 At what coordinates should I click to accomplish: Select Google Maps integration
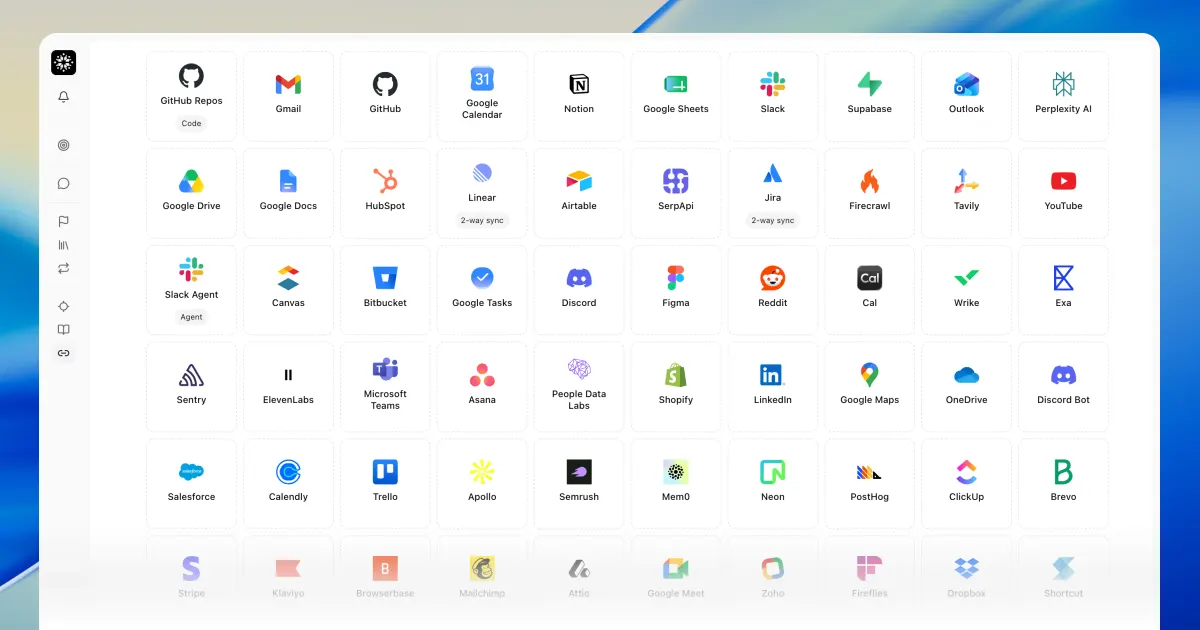[x=870, y=387]
